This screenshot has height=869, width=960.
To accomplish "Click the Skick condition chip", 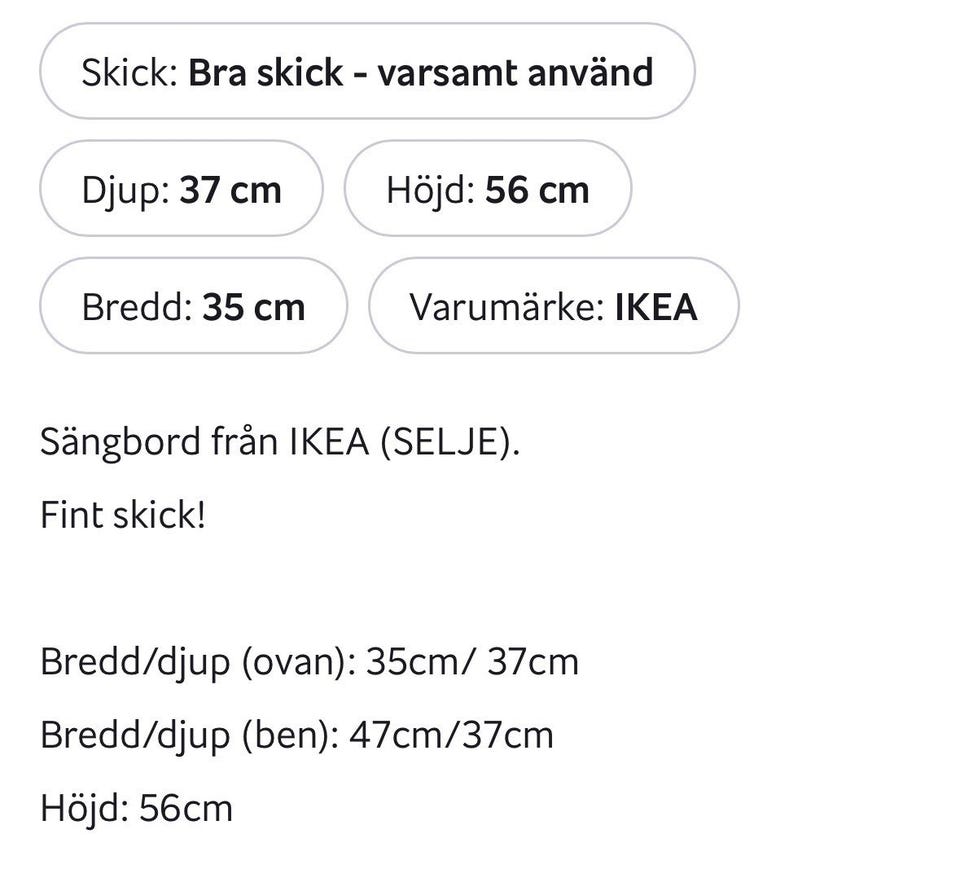I will pos(366,72).
